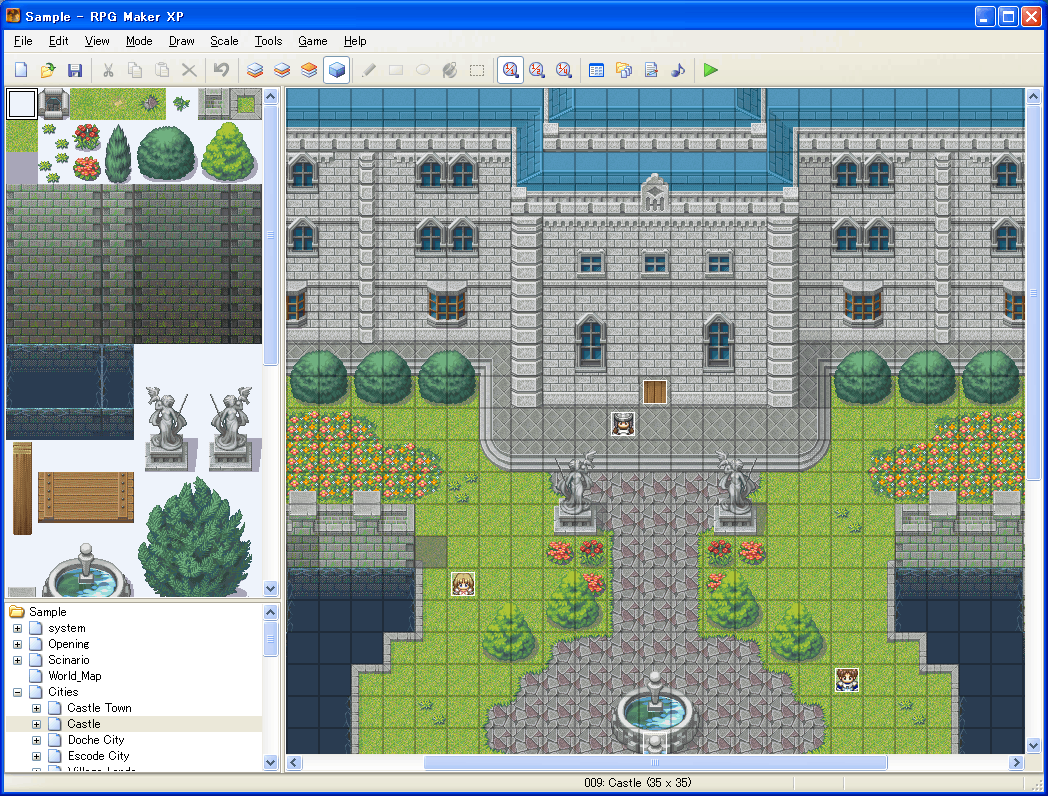Pick the round green bush tile
Image resolution: width=1048 pixels, height=796 pixels.
tap(166, 153)
